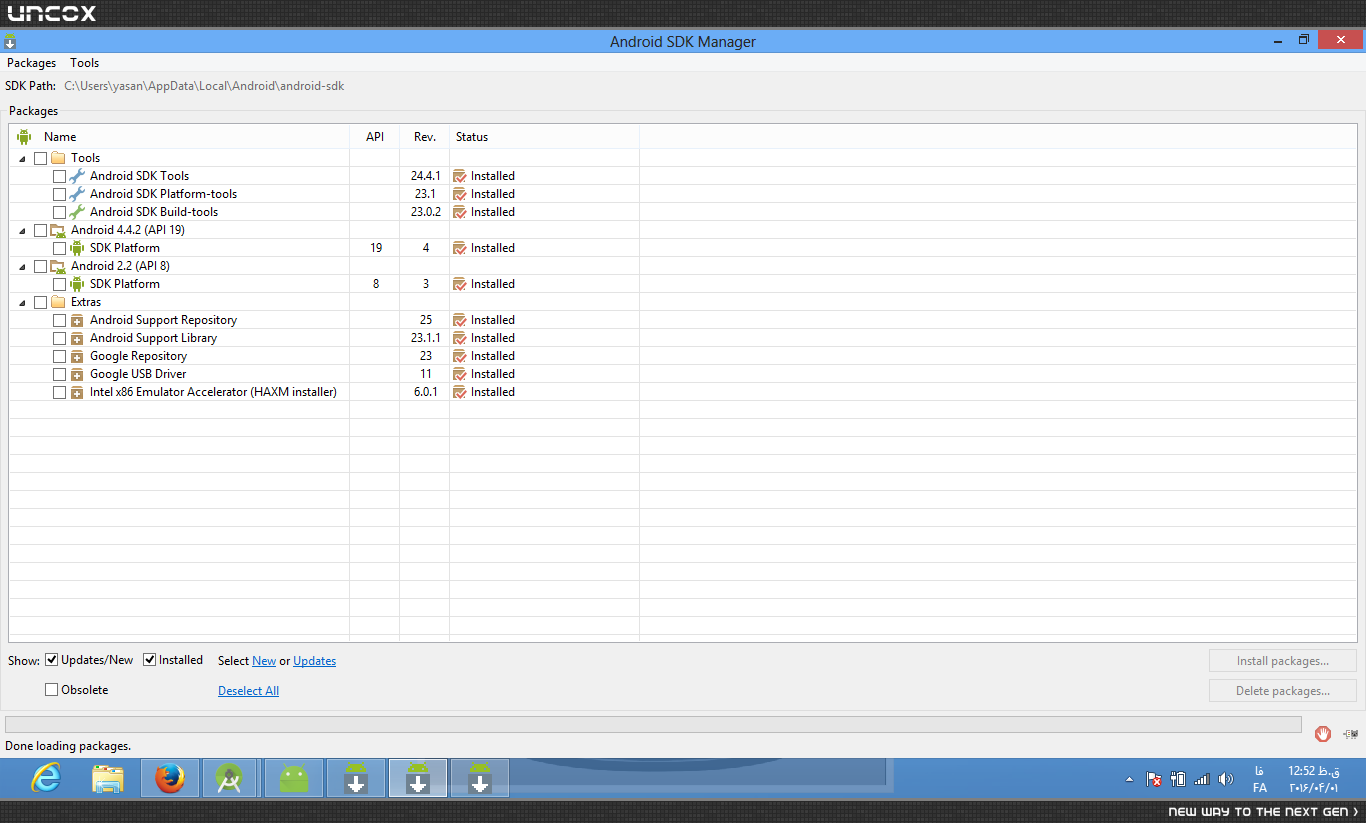Click the New selection link
This screenshot has height=823, width=1366.
point(264,661)
